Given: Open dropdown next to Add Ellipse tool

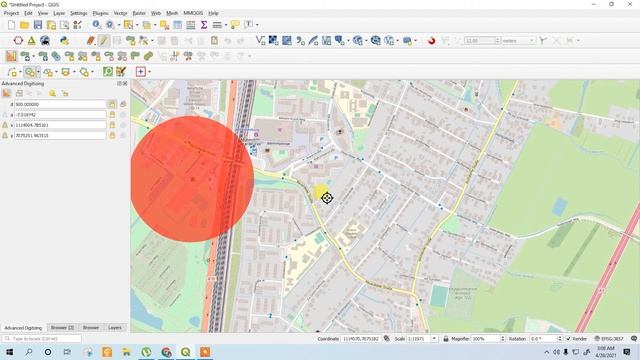Looking at the screenshot, I should click(56, 72).
